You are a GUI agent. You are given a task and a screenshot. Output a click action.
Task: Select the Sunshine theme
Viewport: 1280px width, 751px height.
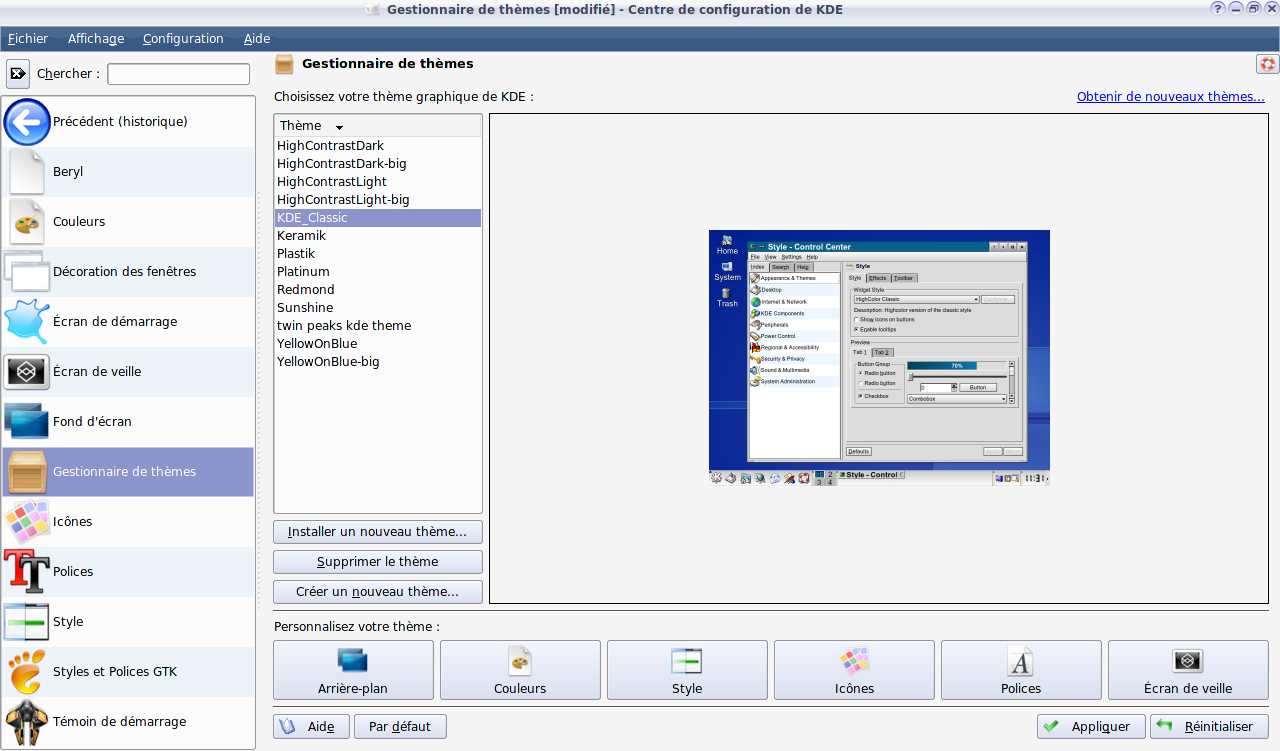click(x=378, y=308)
